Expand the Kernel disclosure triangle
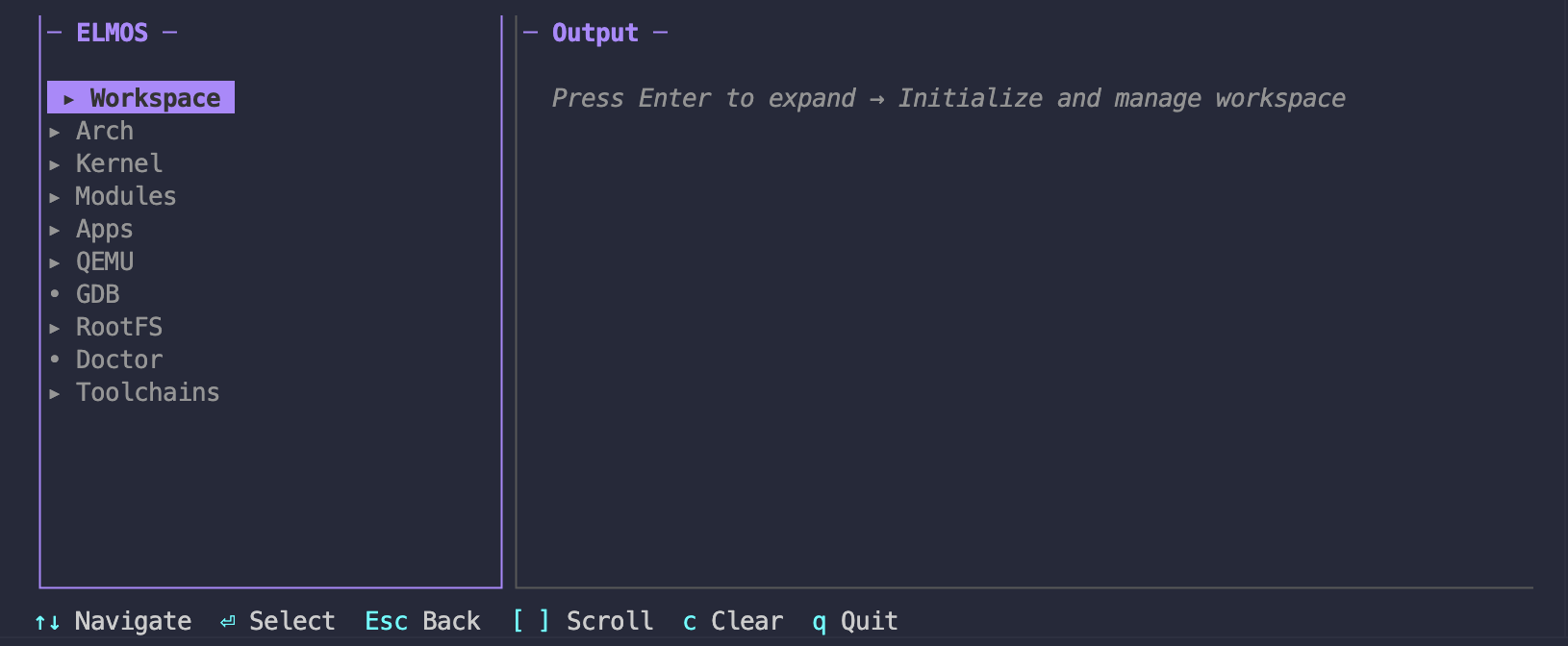The width and height of the screenshot is (1568, 646). tap(55, 164)
